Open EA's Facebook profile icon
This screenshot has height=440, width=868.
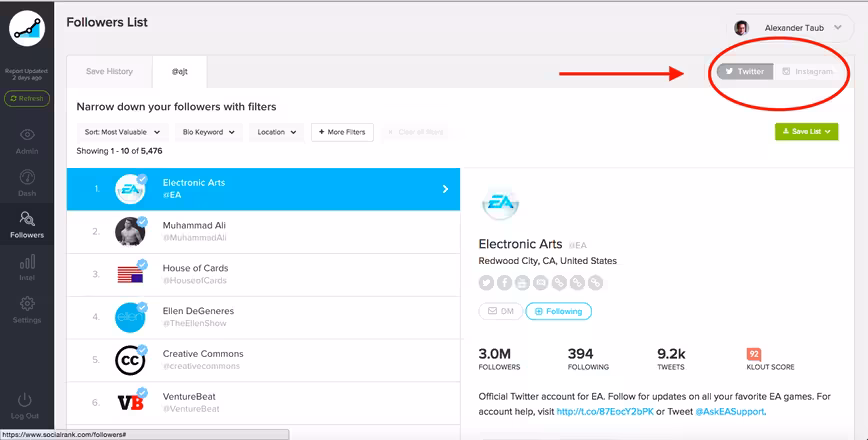point(504,283)
